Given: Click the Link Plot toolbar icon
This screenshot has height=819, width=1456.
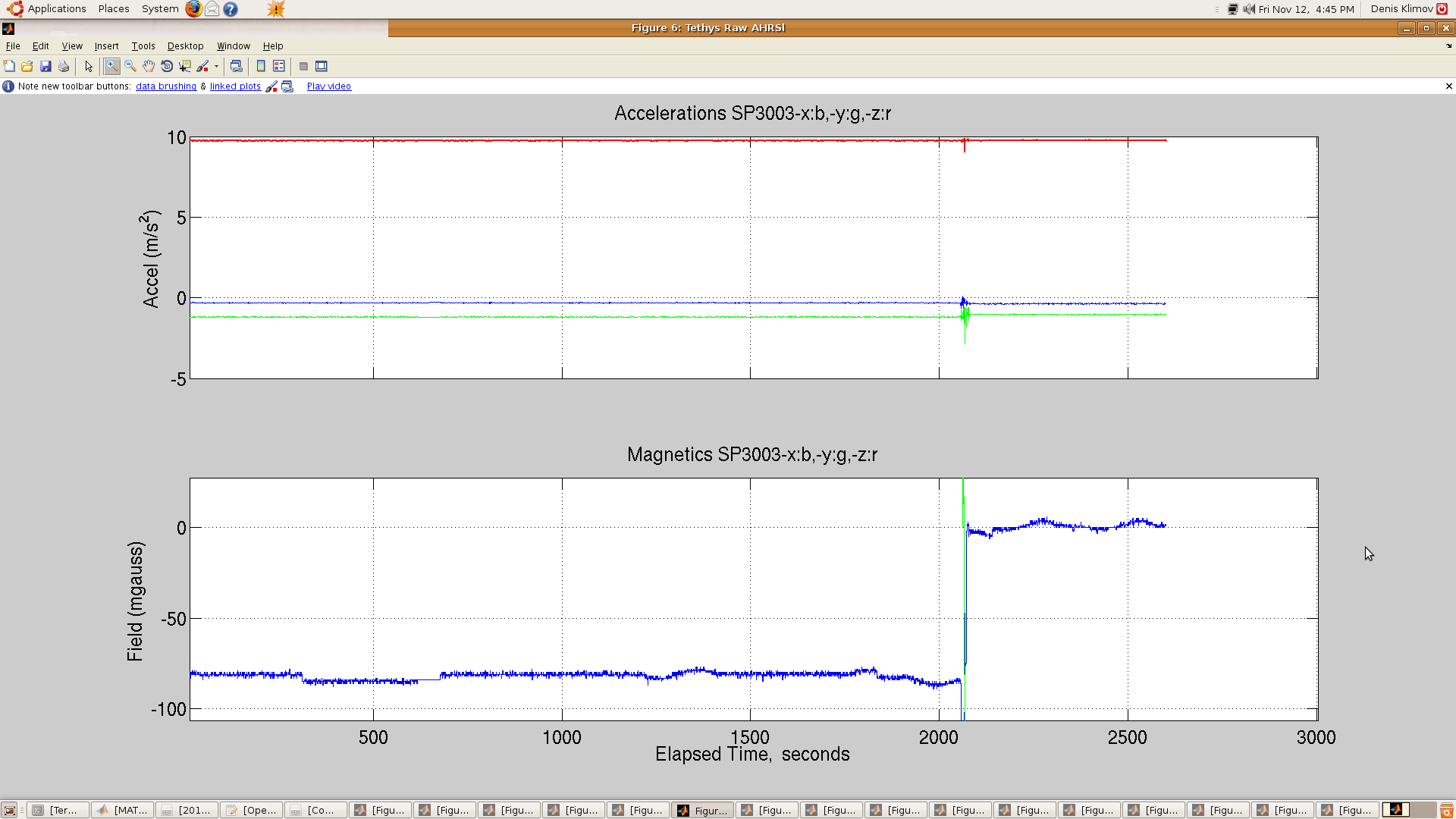Looking at the screenshot, I should tap(237, 67).
